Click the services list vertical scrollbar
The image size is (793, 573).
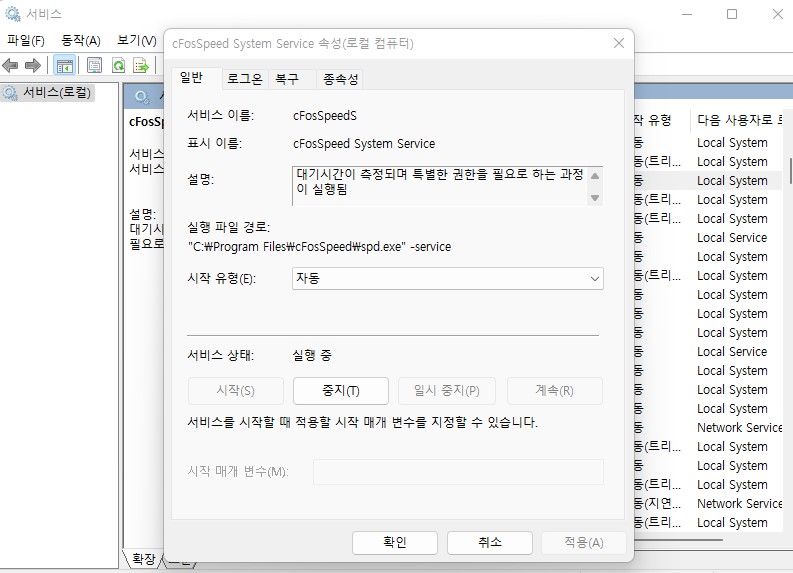click(790, 170)
